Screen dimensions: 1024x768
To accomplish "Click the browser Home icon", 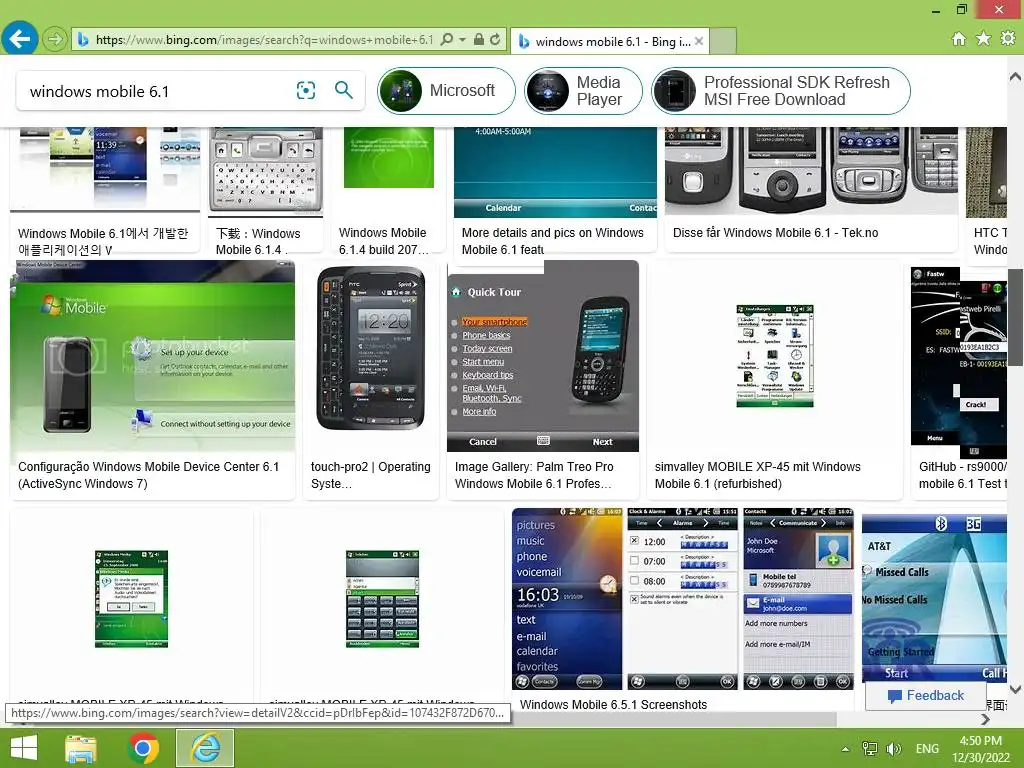I will (x=958, y=39).
